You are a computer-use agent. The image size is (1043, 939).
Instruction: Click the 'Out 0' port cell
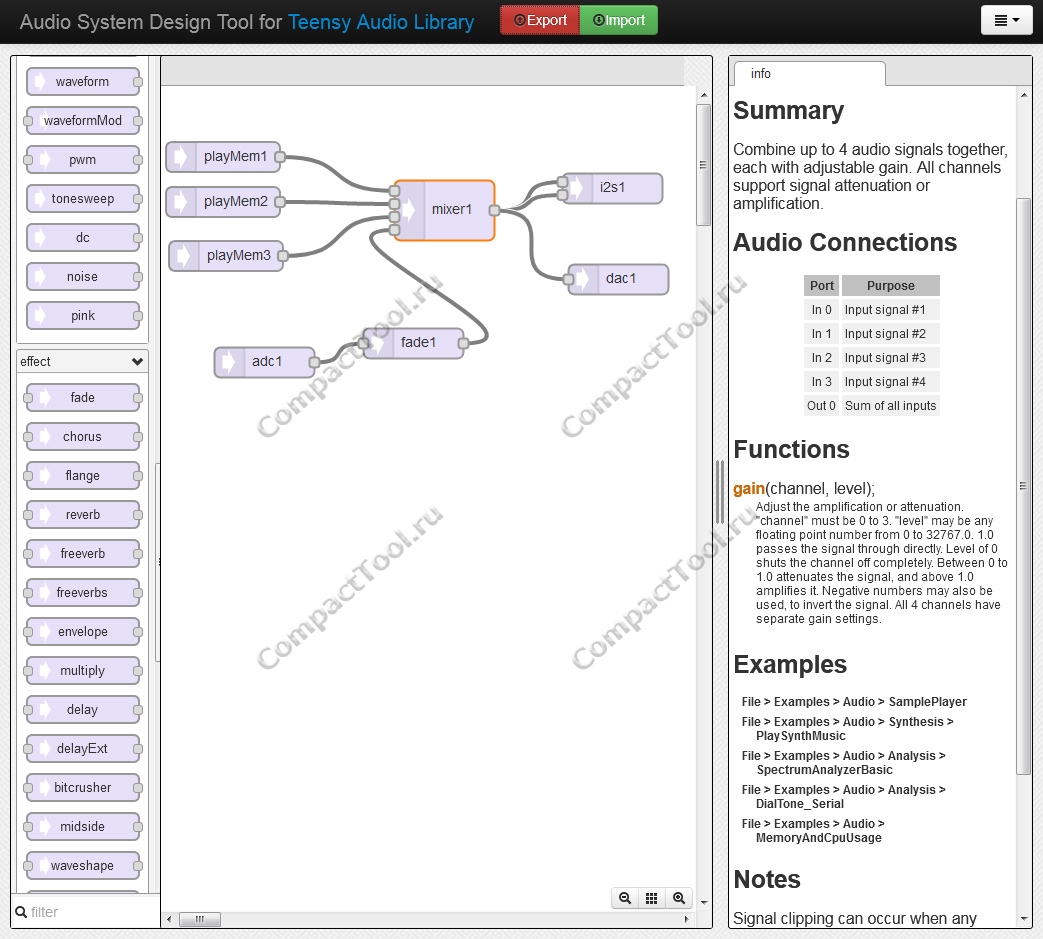[821, 406]
